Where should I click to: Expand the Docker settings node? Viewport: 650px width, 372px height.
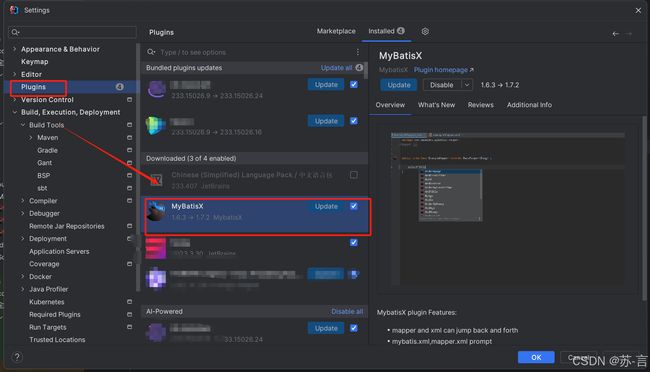(x=23, y=277)
